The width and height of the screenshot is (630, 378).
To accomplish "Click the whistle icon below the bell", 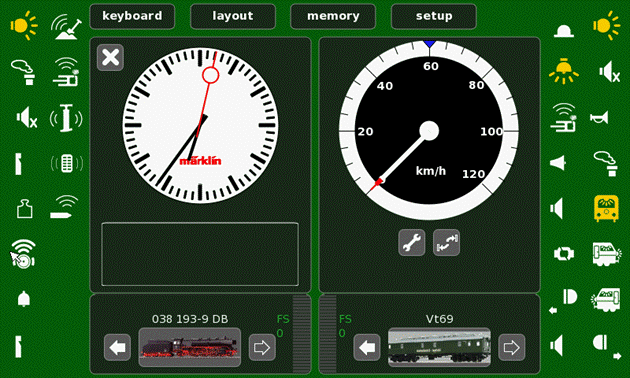I will click(18, 347).
